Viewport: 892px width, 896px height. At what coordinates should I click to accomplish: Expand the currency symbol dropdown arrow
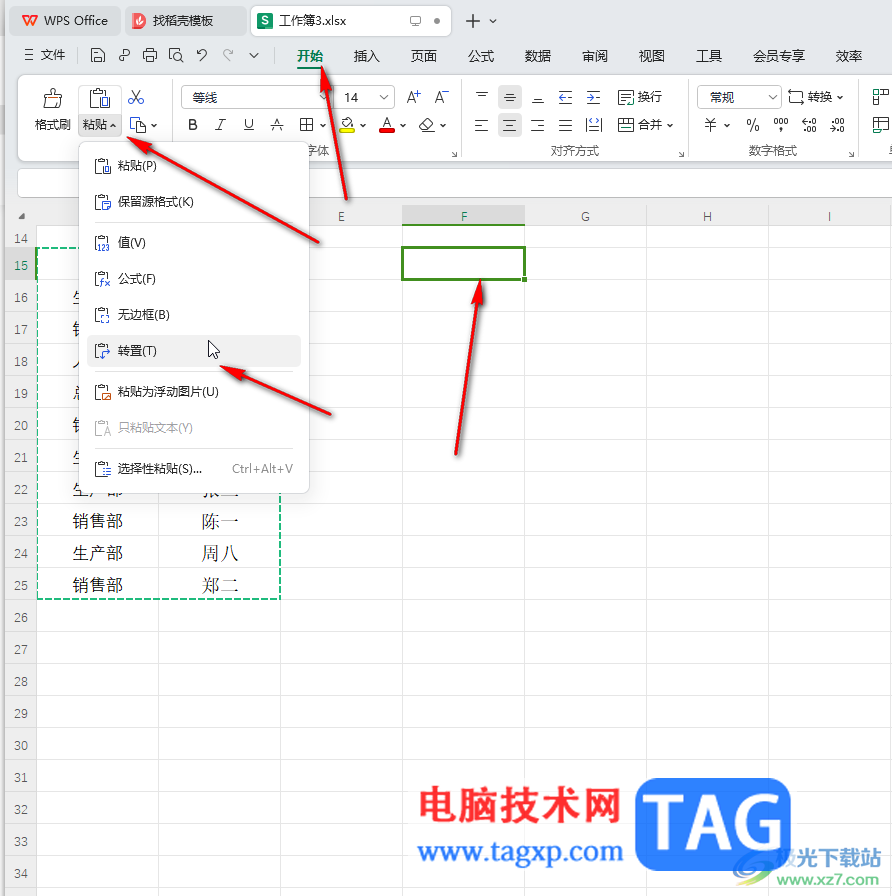(727, 125)
